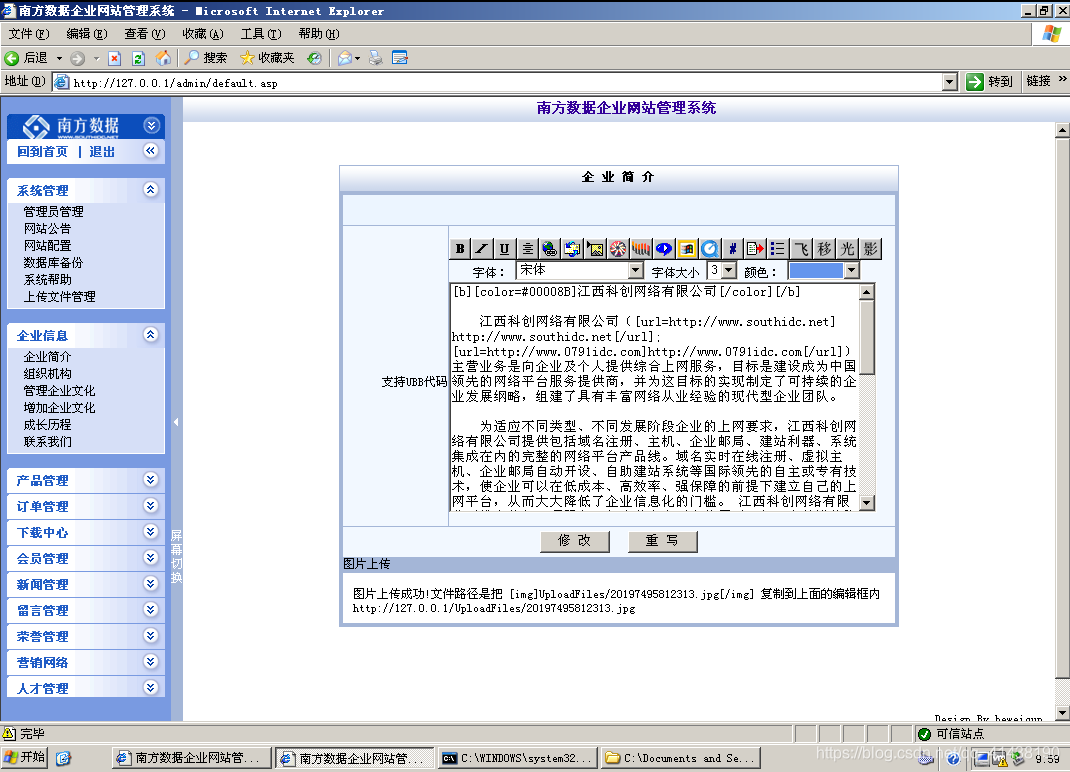Click the text area scroll-down arrow
Screen dimensions: 1070x772
coord(867,503)
